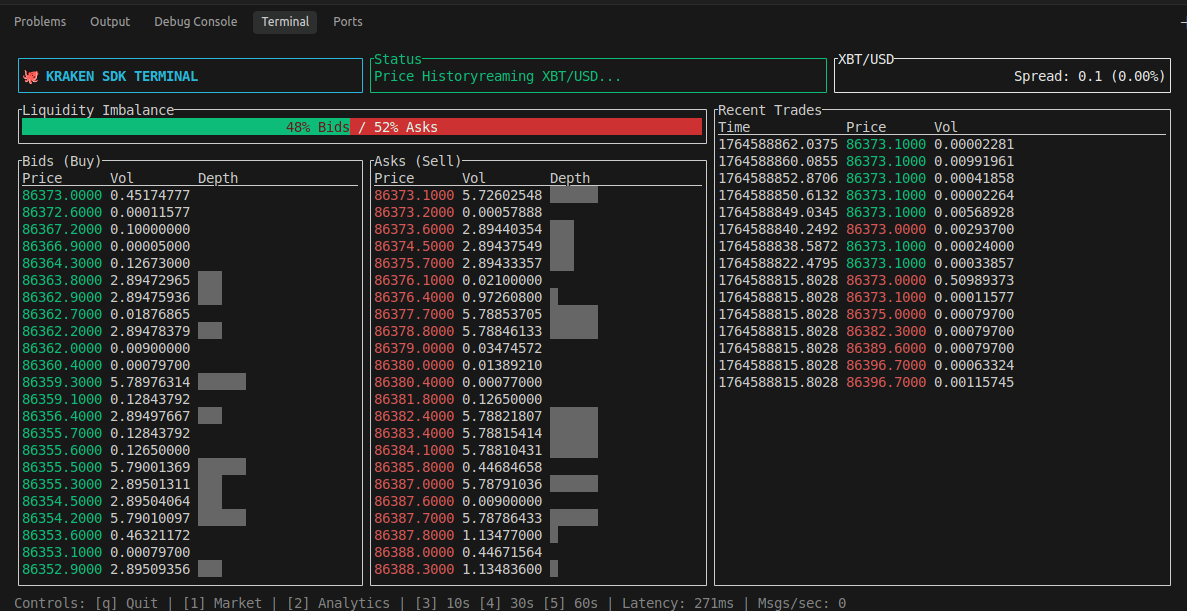Click trade volume 0.00991961
The height and width of the screenshot is (611, 1187).
coord(974,161)
